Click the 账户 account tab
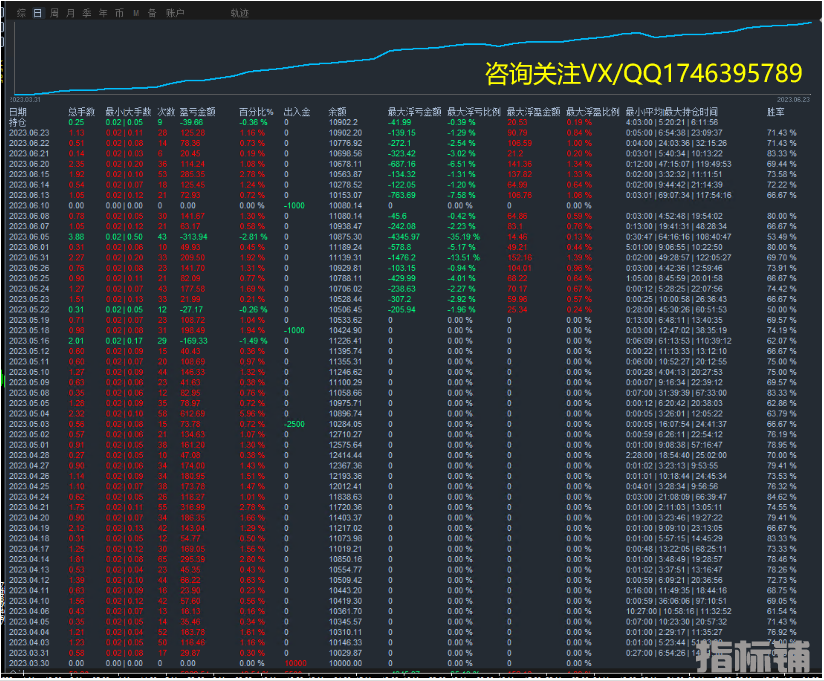This screenshot has height=681, width=824. 175,13
